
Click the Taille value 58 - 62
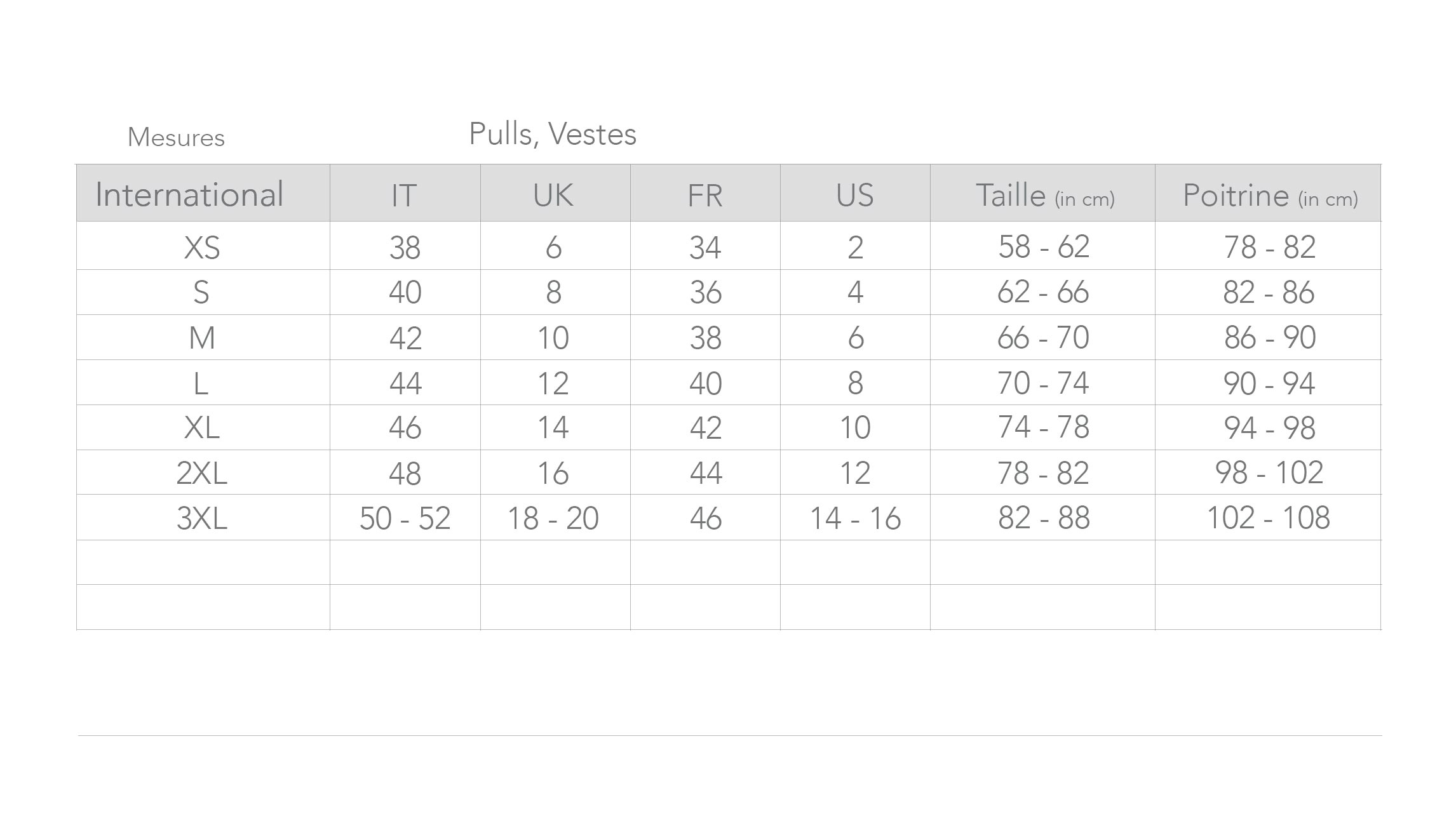pos(1044,247)
